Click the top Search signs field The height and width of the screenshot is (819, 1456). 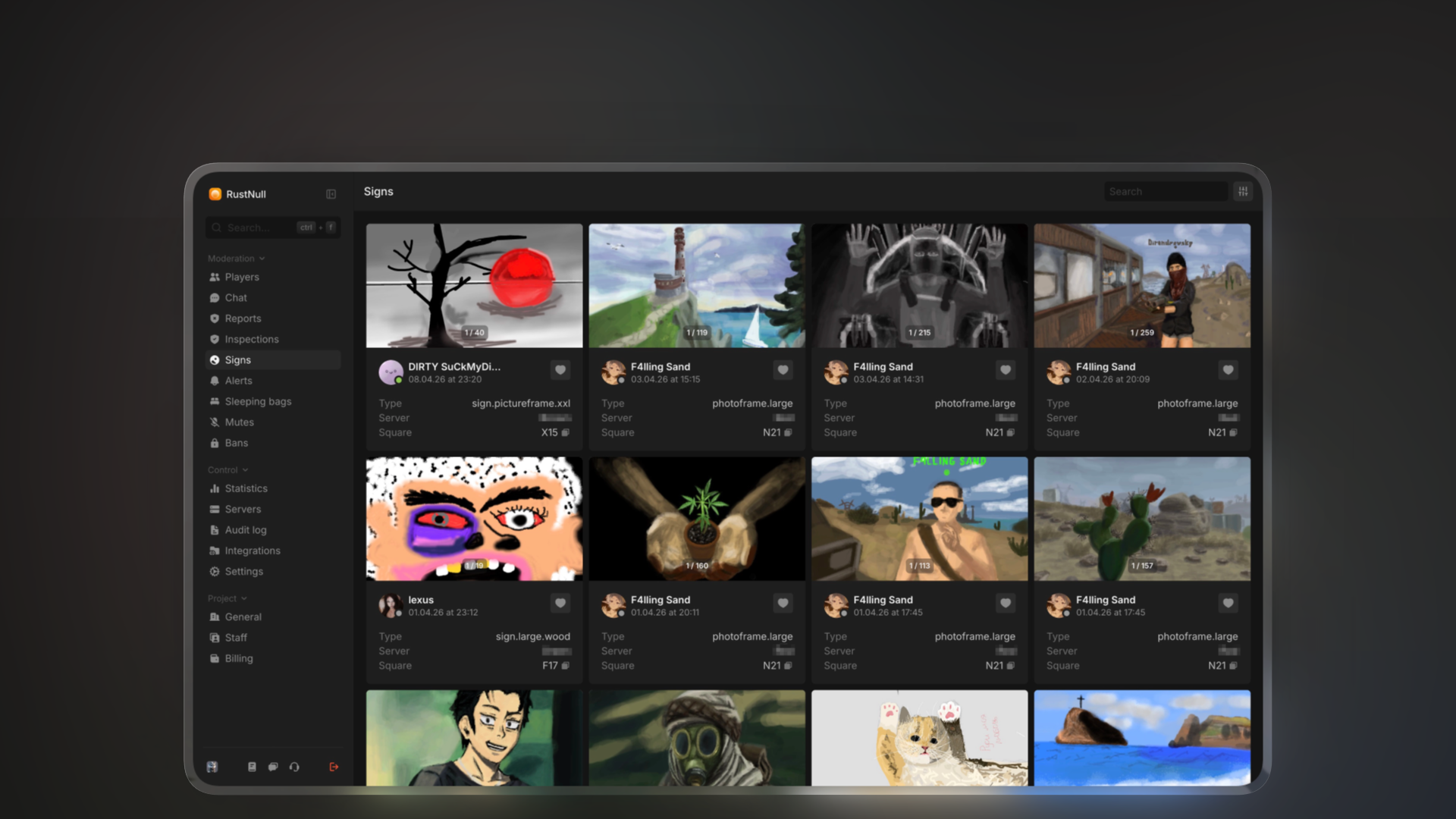(x=1165, y=192)
